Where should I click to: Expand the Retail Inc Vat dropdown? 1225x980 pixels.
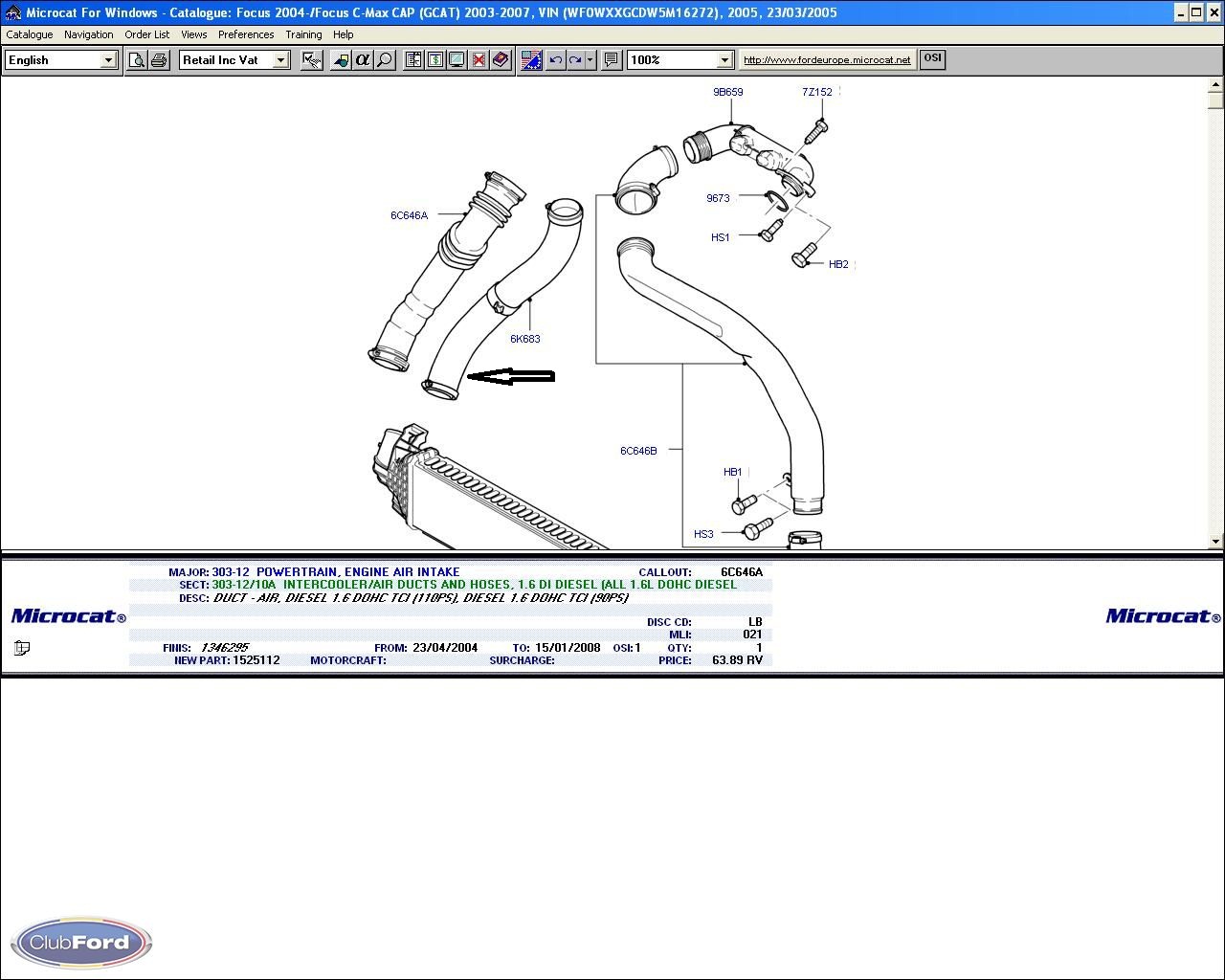(x=280, y=60)
